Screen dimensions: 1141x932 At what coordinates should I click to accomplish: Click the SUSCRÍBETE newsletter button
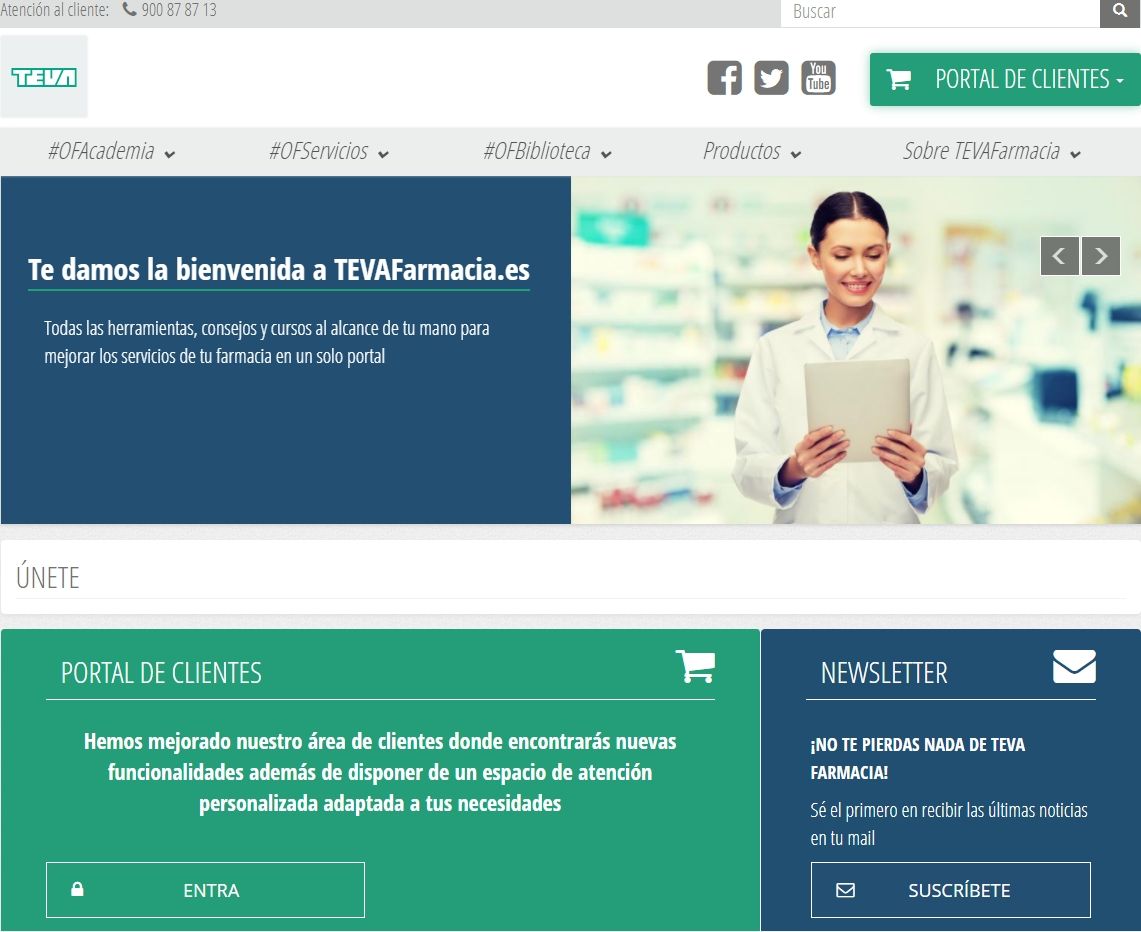pos(950,890)
